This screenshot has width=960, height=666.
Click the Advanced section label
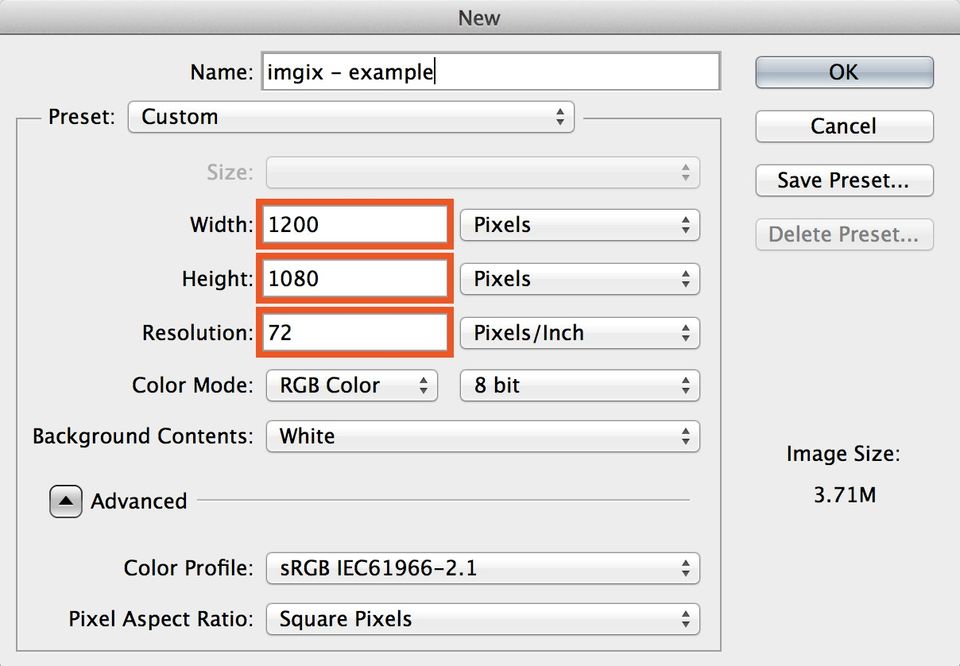pos(139,501)
